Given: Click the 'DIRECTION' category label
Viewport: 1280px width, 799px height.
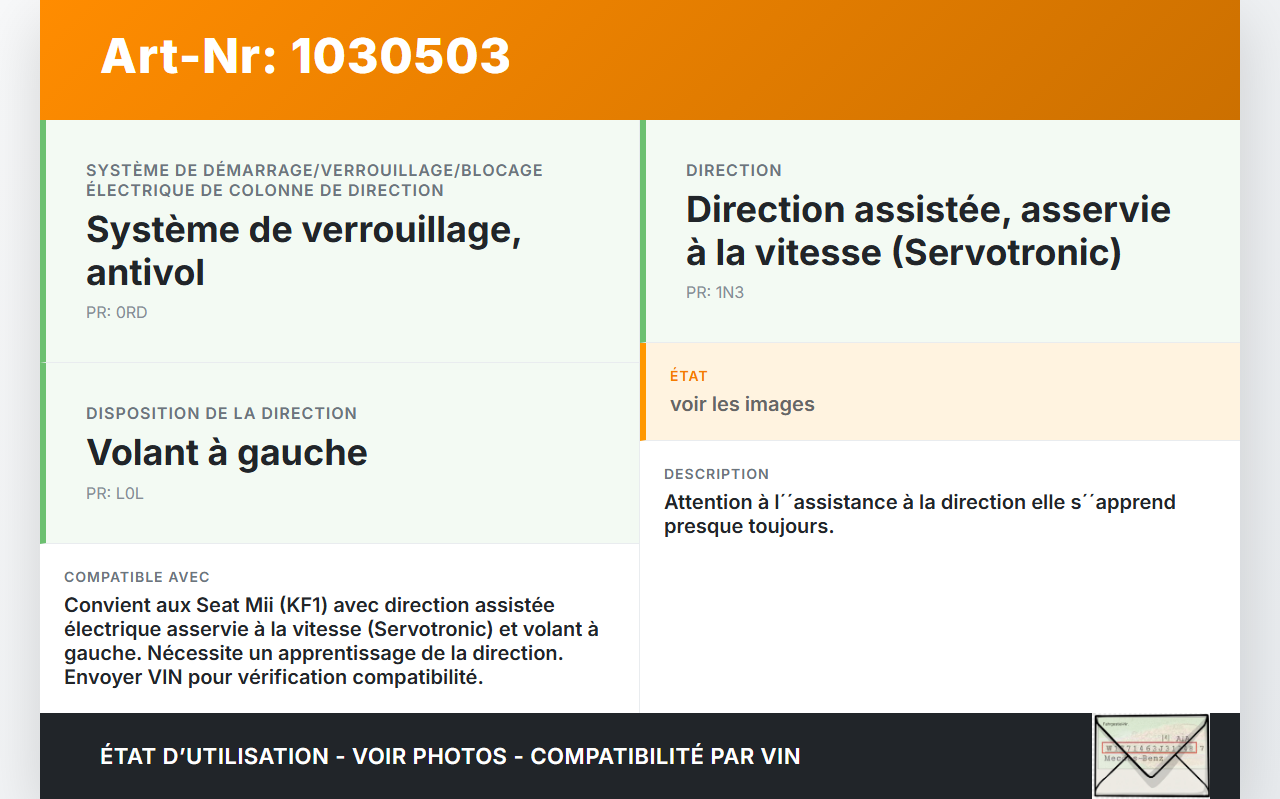Looking at the screenshot, I should 734,170.
